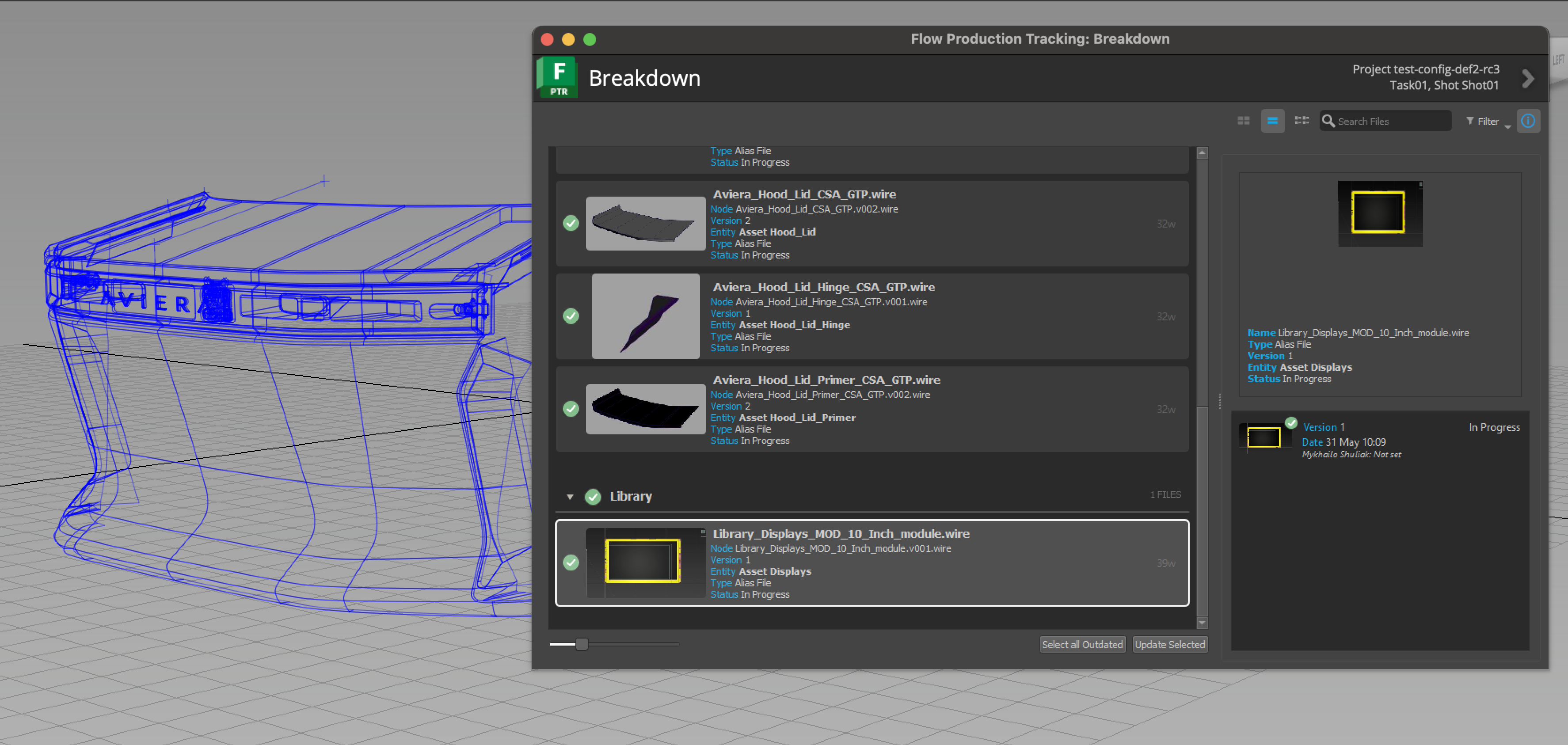Click the Flow Production Tracking PTR logo
Viewport: 1568px width, 745px height.
558,78
